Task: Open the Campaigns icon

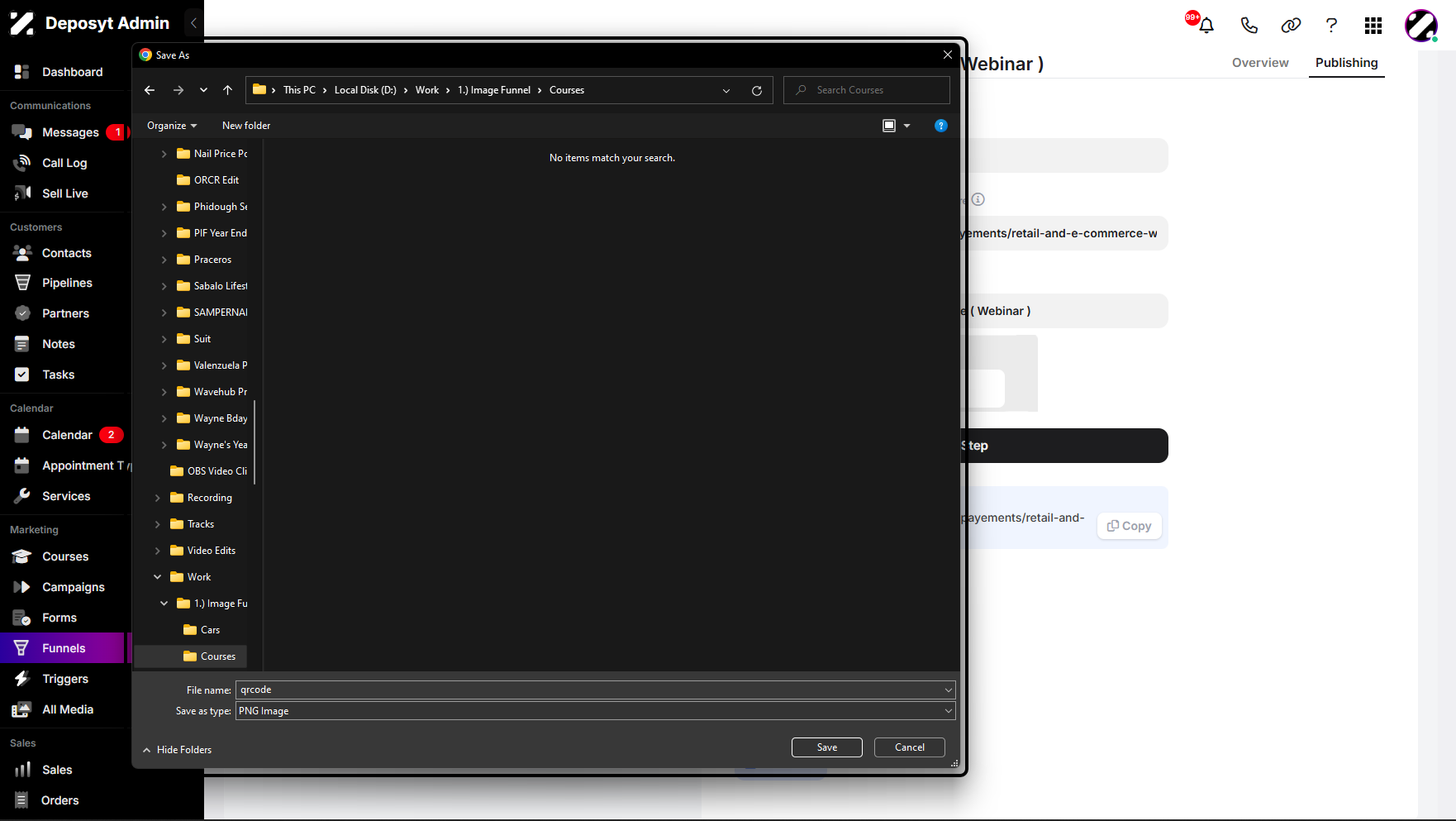Action: point(22,587)
